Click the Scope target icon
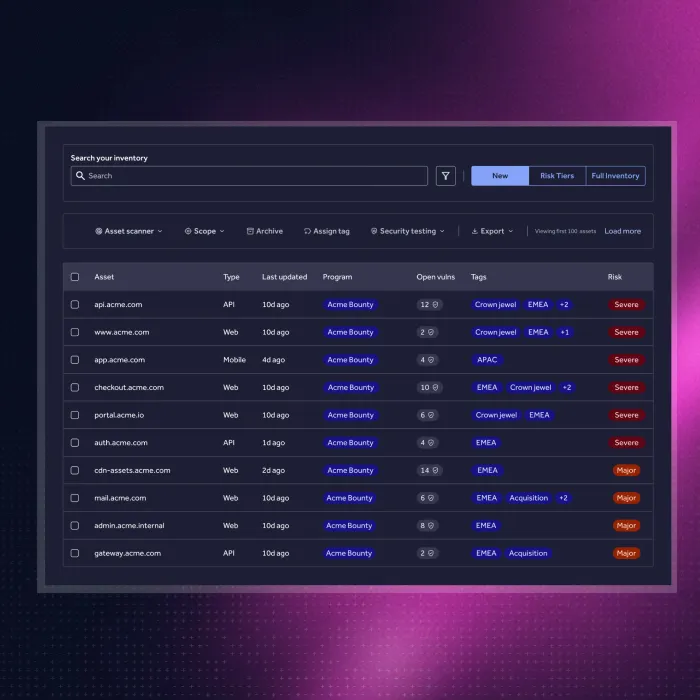The width and height of the screenshot is (700, 700). 188,231
